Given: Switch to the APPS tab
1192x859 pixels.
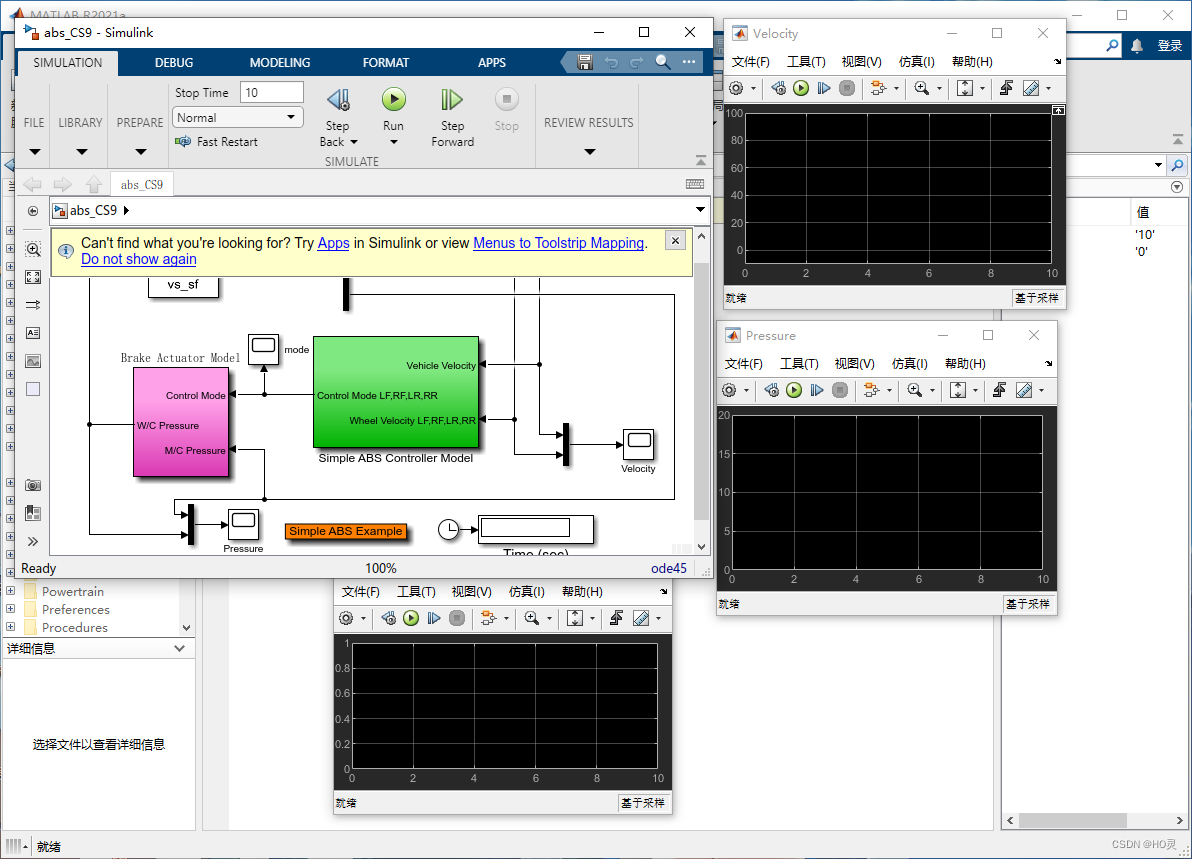Looking at the screenshot, I should coord(492,62).
